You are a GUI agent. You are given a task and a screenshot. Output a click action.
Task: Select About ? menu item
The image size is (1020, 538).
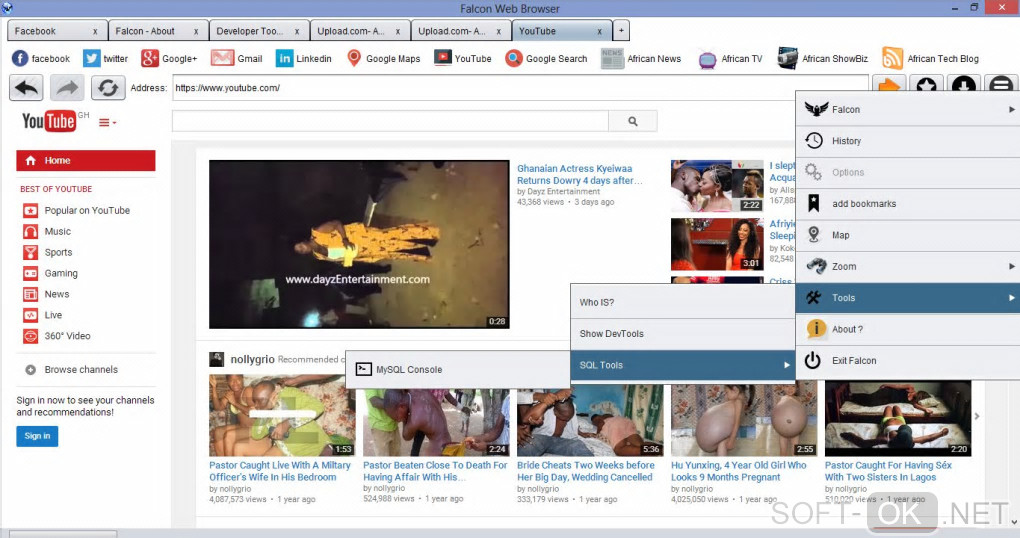[907, 329]
